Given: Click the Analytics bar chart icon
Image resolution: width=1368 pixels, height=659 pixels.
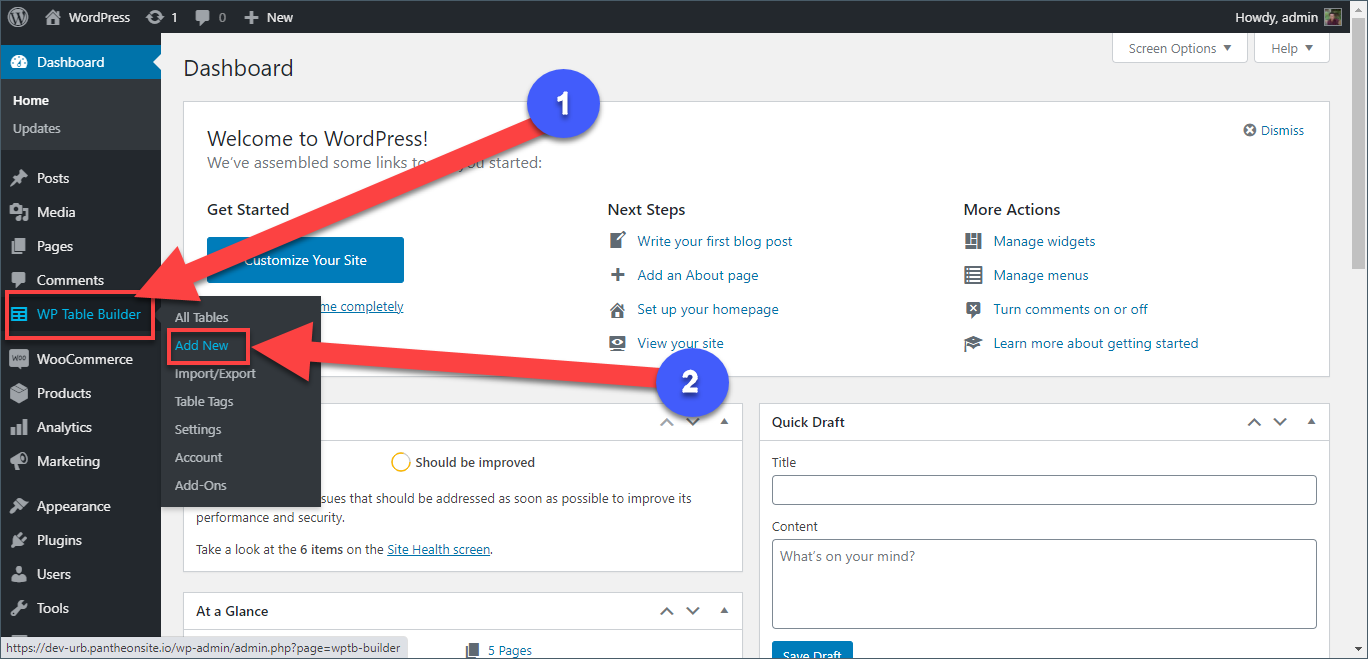Looking at the screenshot, I should pyautogui.click(x=19, y=427).
